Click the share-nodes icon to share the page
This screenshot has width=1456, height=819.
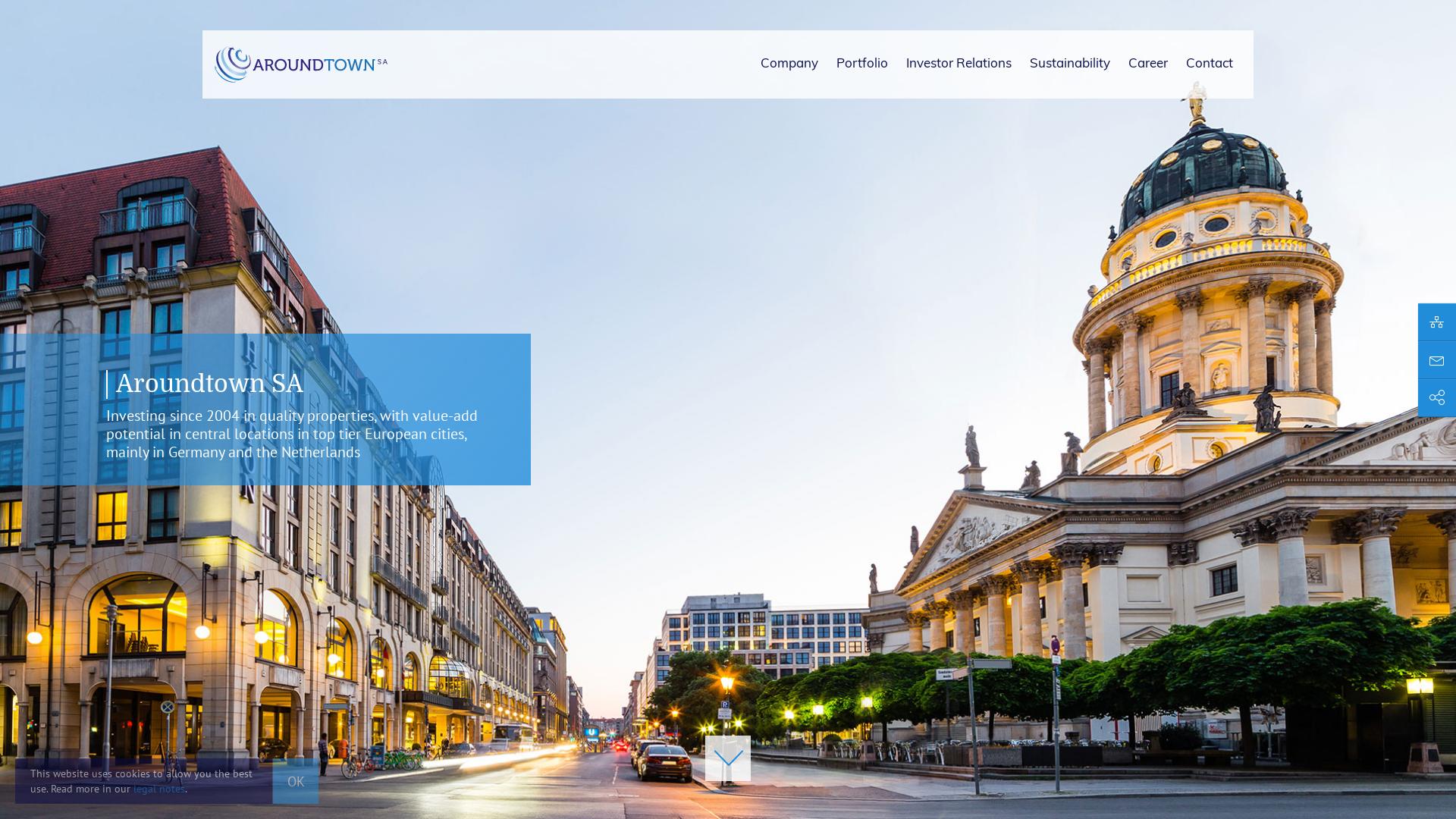click(1438, 397)
